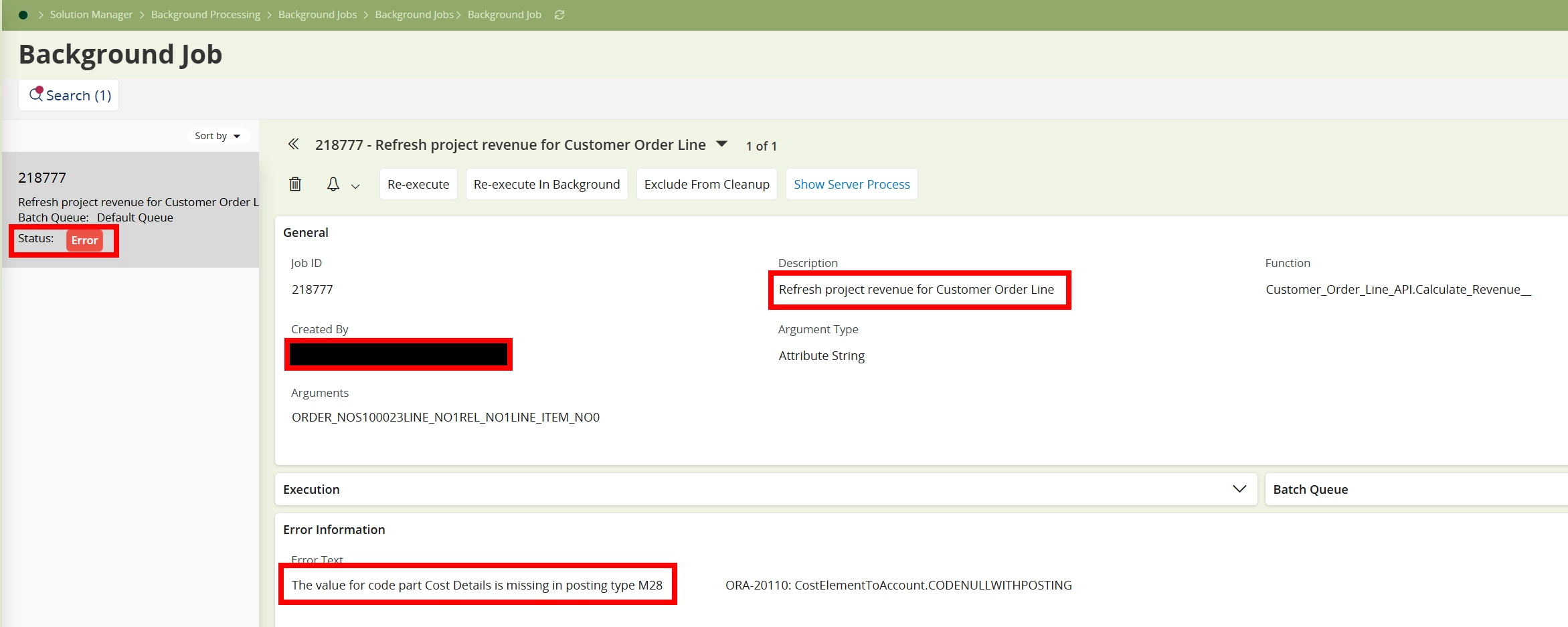Viewport: 1568px width, 627px height.
Task: Click the Re-execute button
Action: [x=418, y=184]
